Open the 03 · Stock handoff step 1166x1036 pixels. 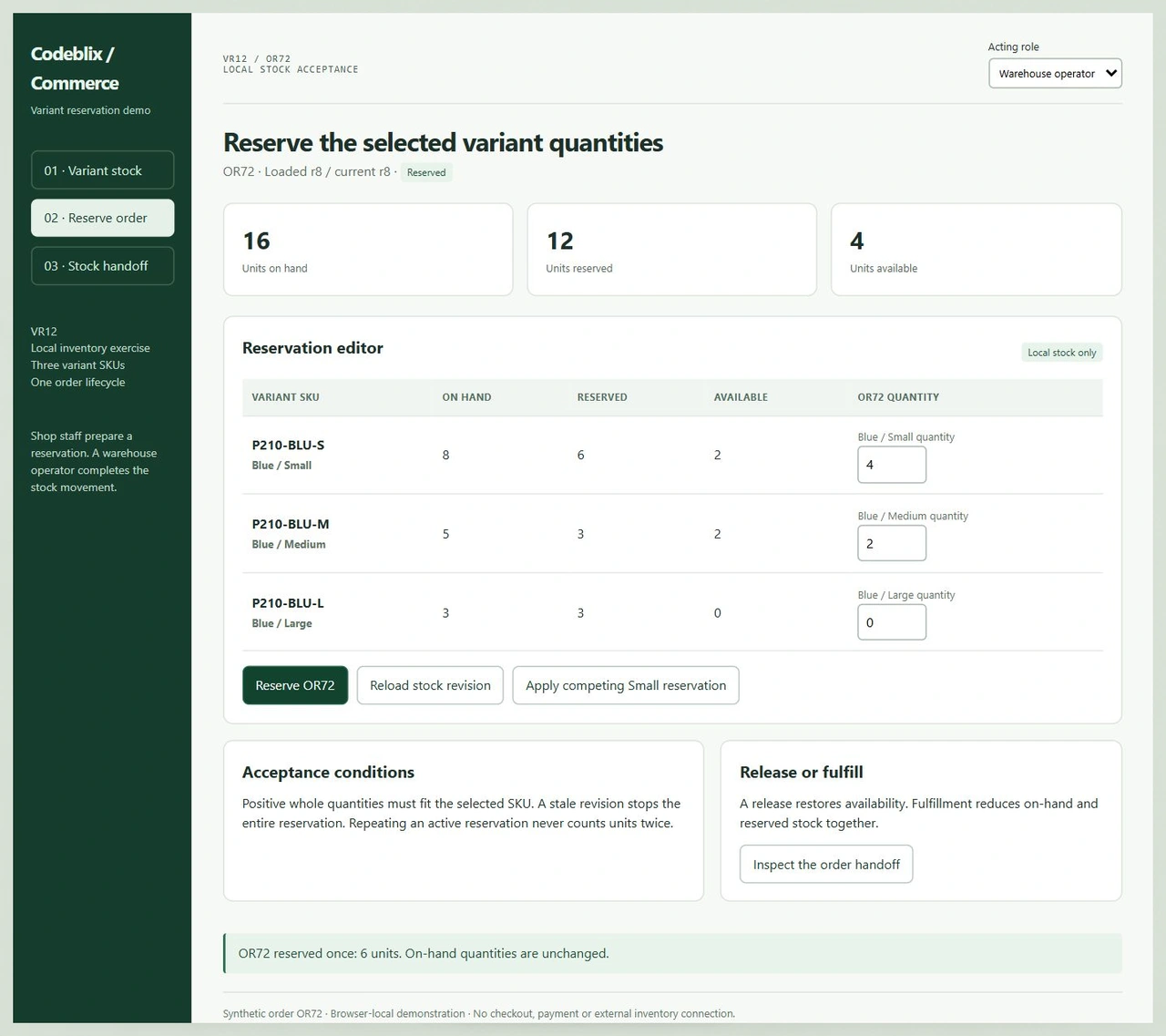click(x=102, y=266)
